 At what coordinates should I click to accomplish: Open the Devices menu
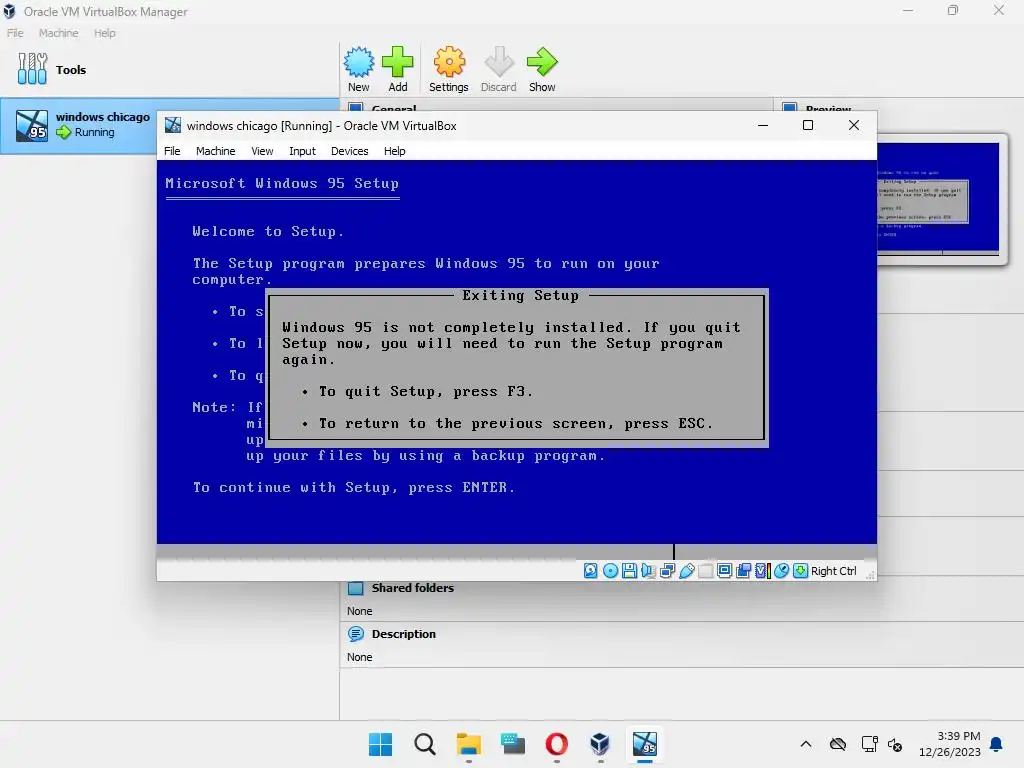coord(349,151)
